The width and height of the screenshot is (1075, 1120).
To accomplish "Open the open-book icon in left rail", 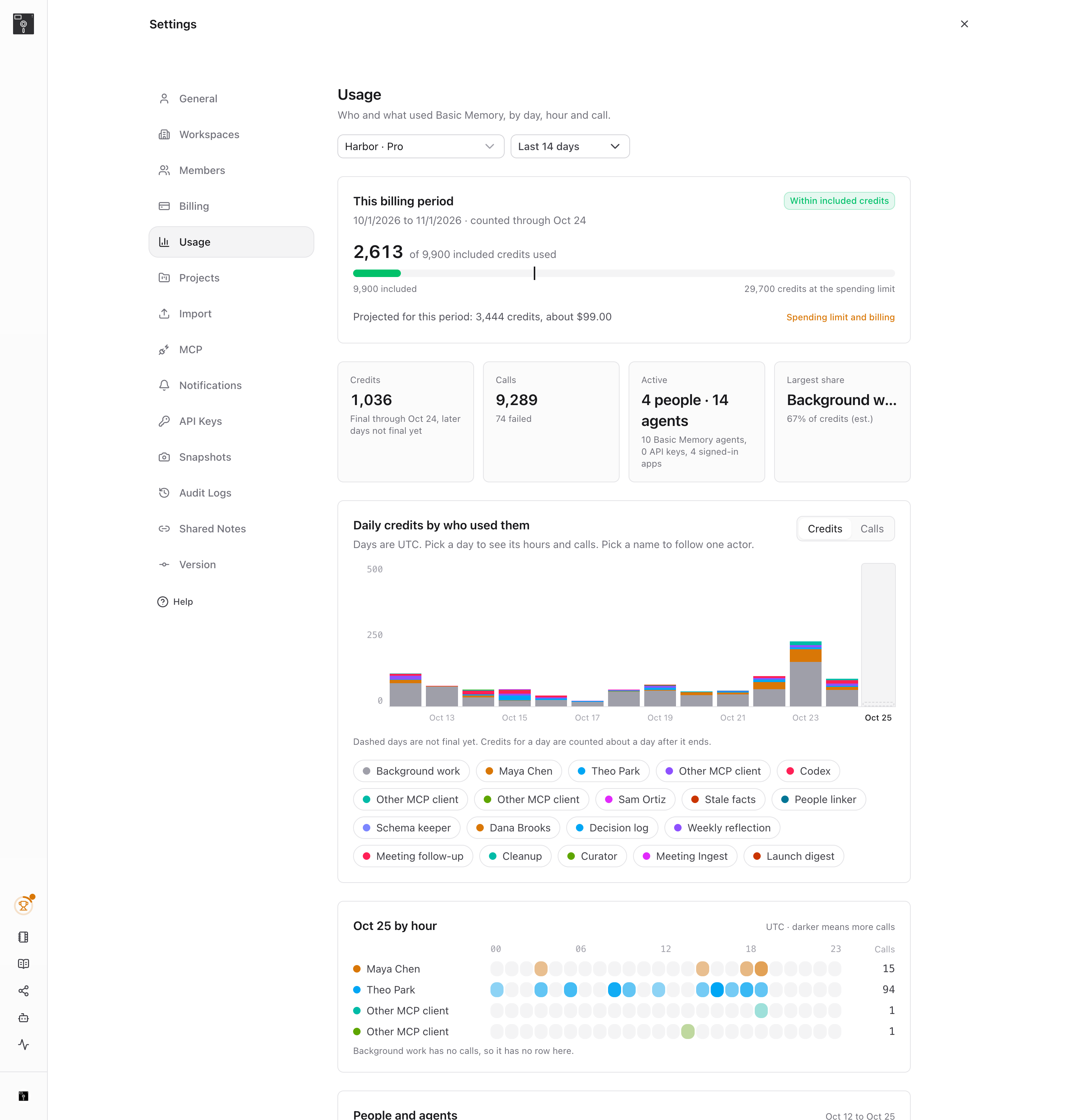I will pyautogui.click(x=24, y=964).
